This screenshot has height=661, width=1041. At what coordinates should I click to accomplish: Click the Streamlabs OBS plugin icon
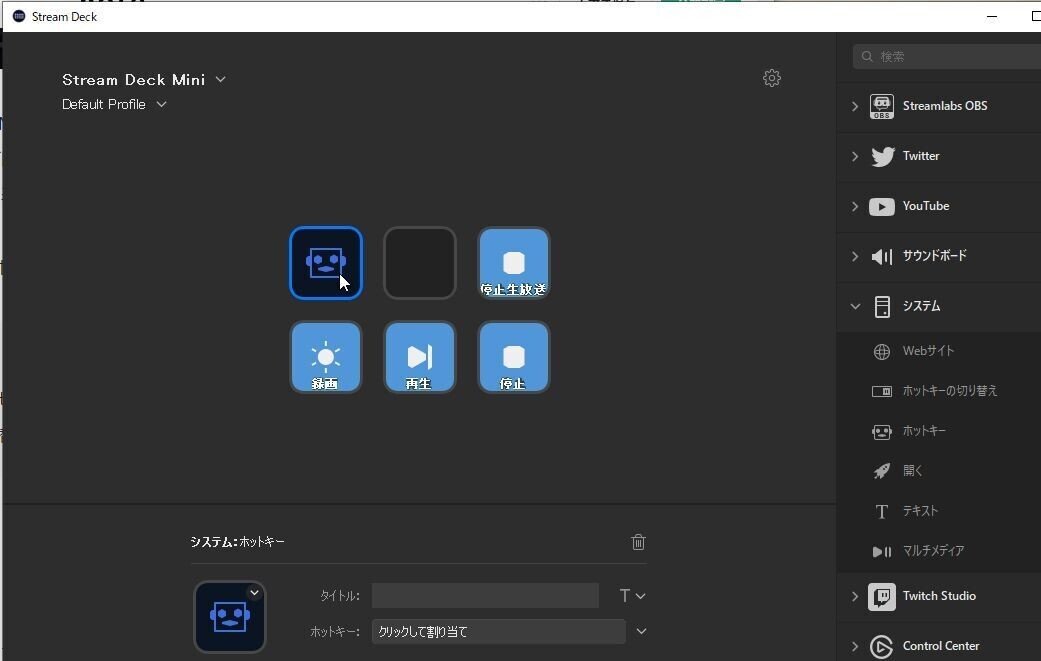coord(882,106)
